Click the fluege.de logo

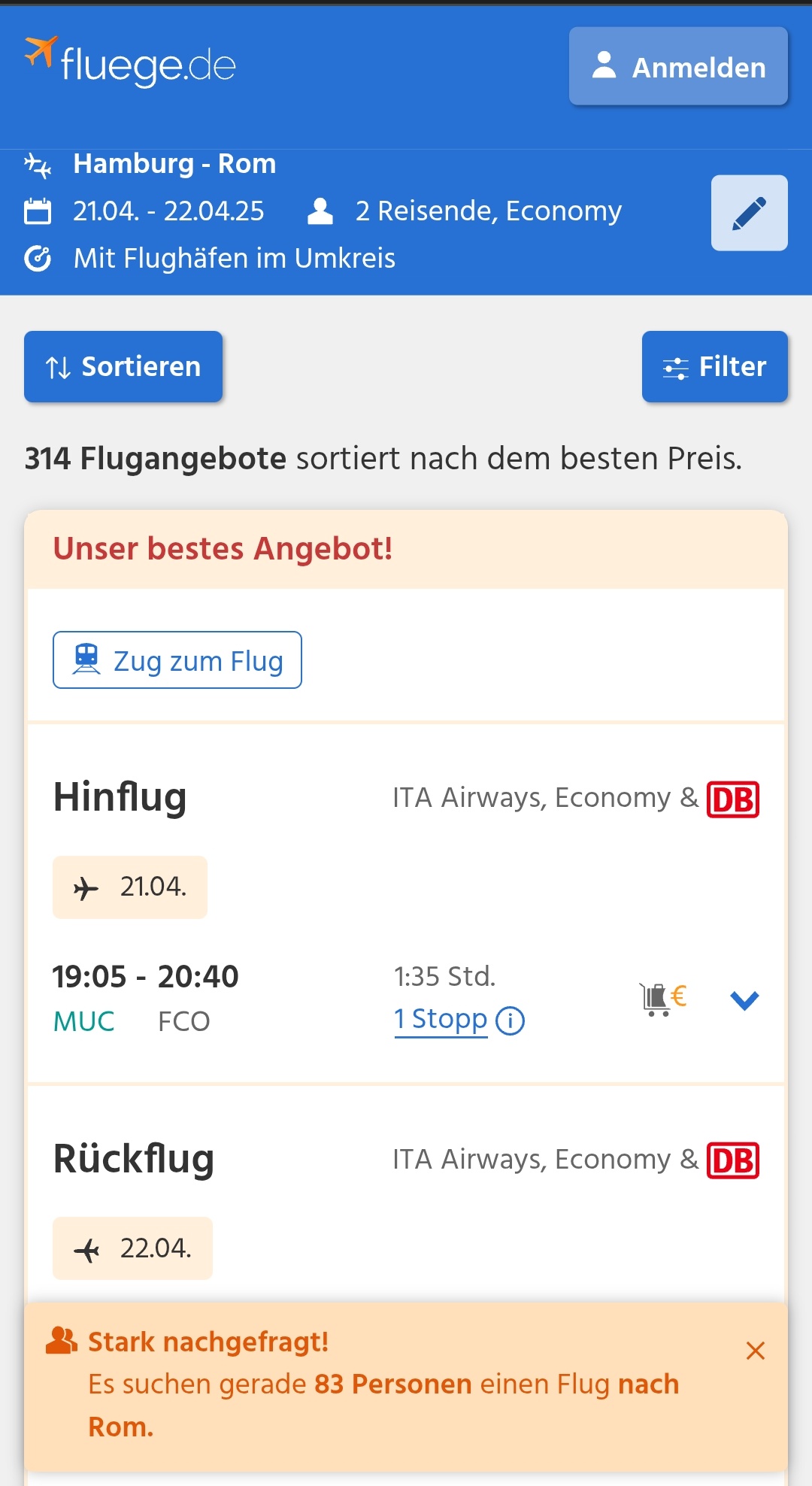pyautogui.click(x=131, y=62)
